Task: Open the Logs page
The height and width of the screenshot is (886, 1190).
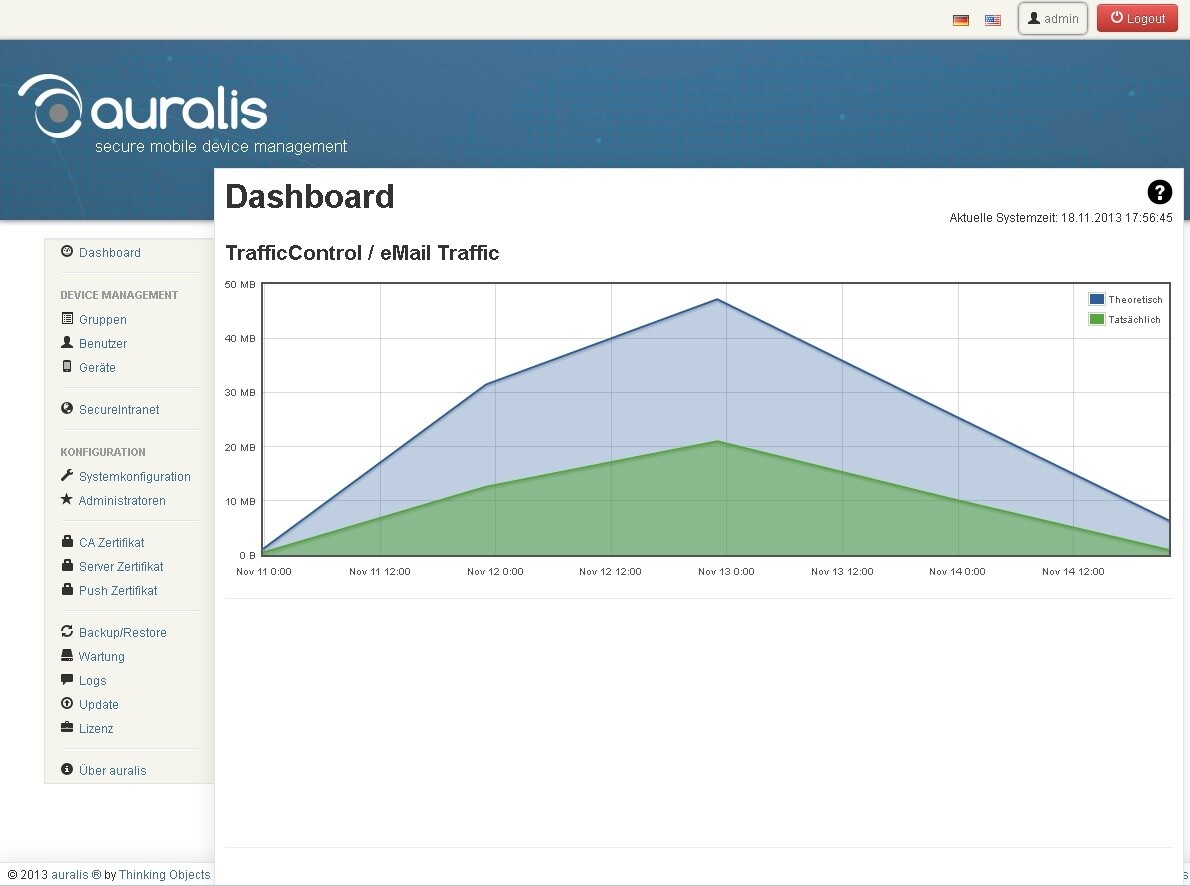Action: click(92, 681)
